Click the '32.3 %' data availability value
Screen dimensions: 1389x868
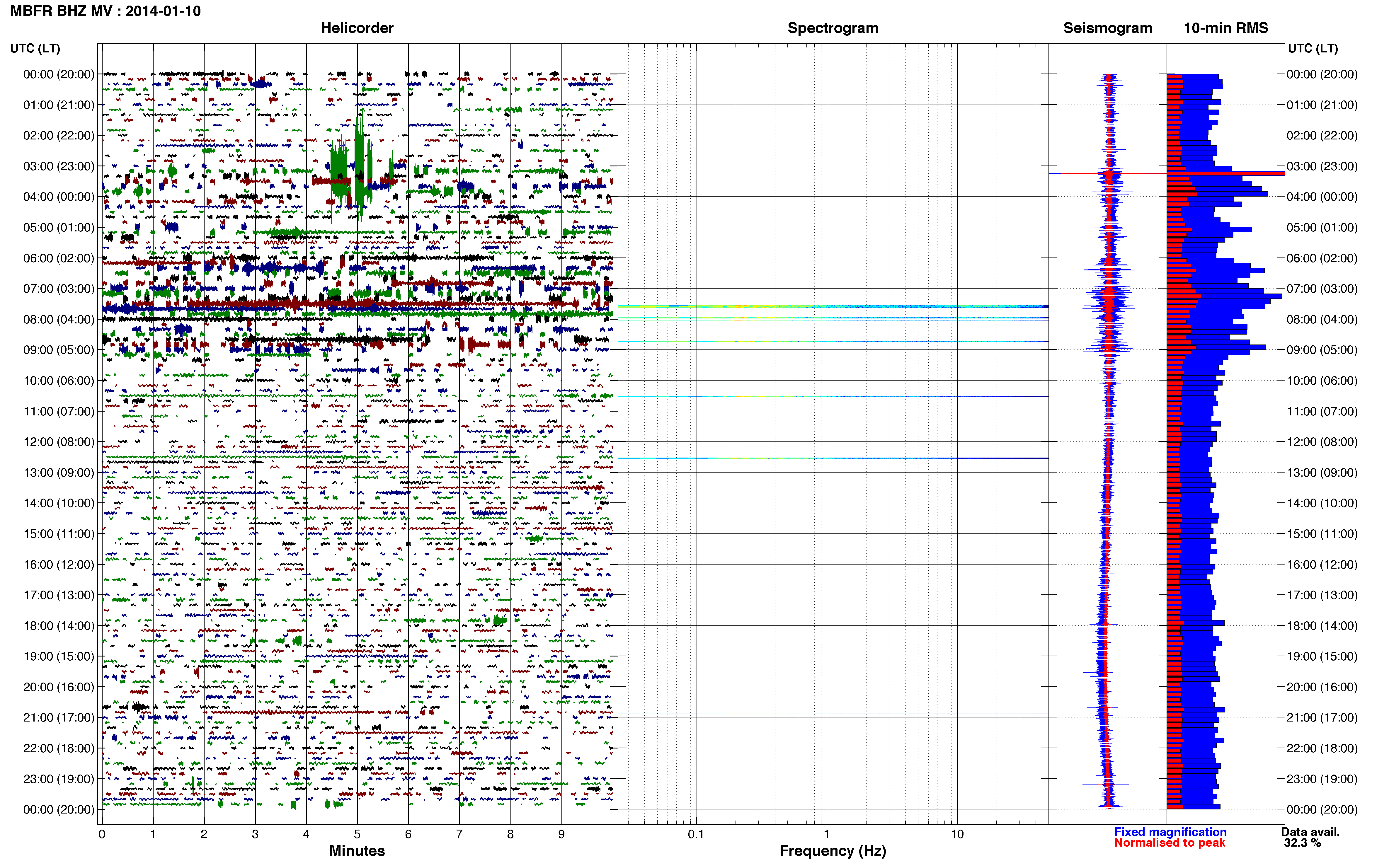coord(1302,843)
